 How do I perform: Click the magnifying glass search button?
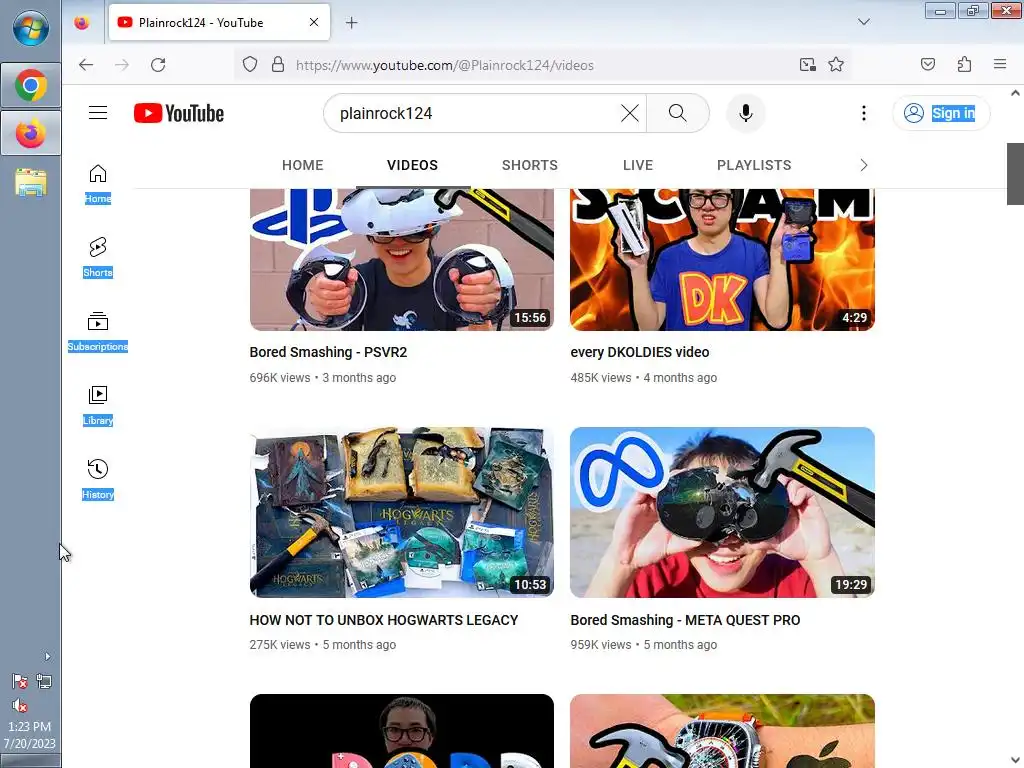point(677,113)
